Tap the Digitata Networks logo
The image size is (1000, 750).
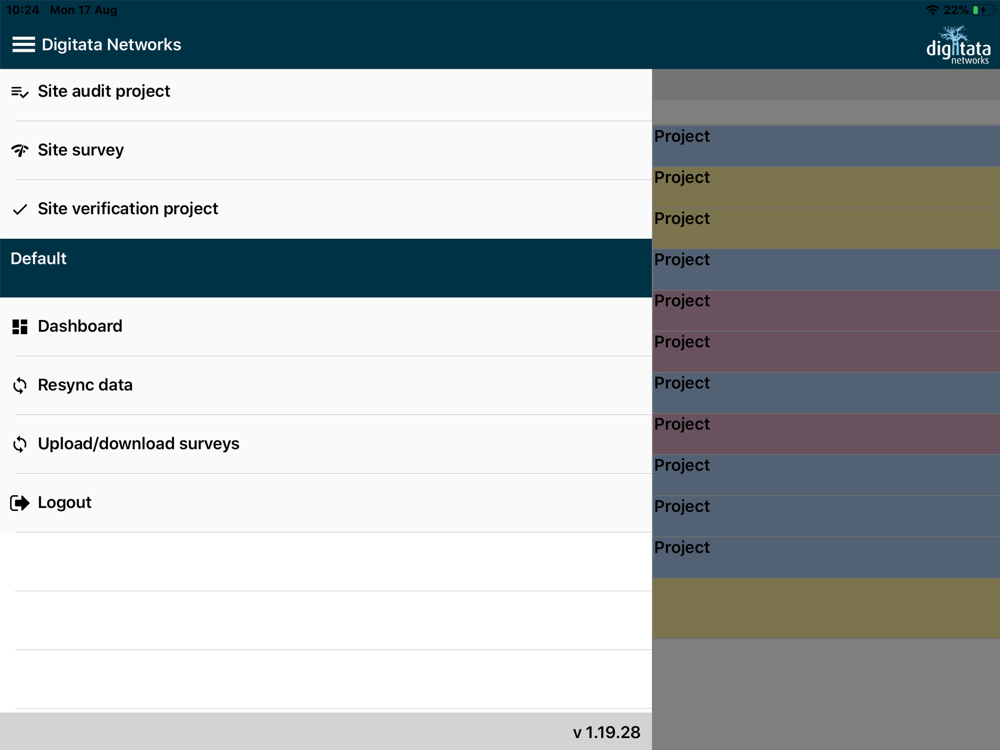pos(958,45)
